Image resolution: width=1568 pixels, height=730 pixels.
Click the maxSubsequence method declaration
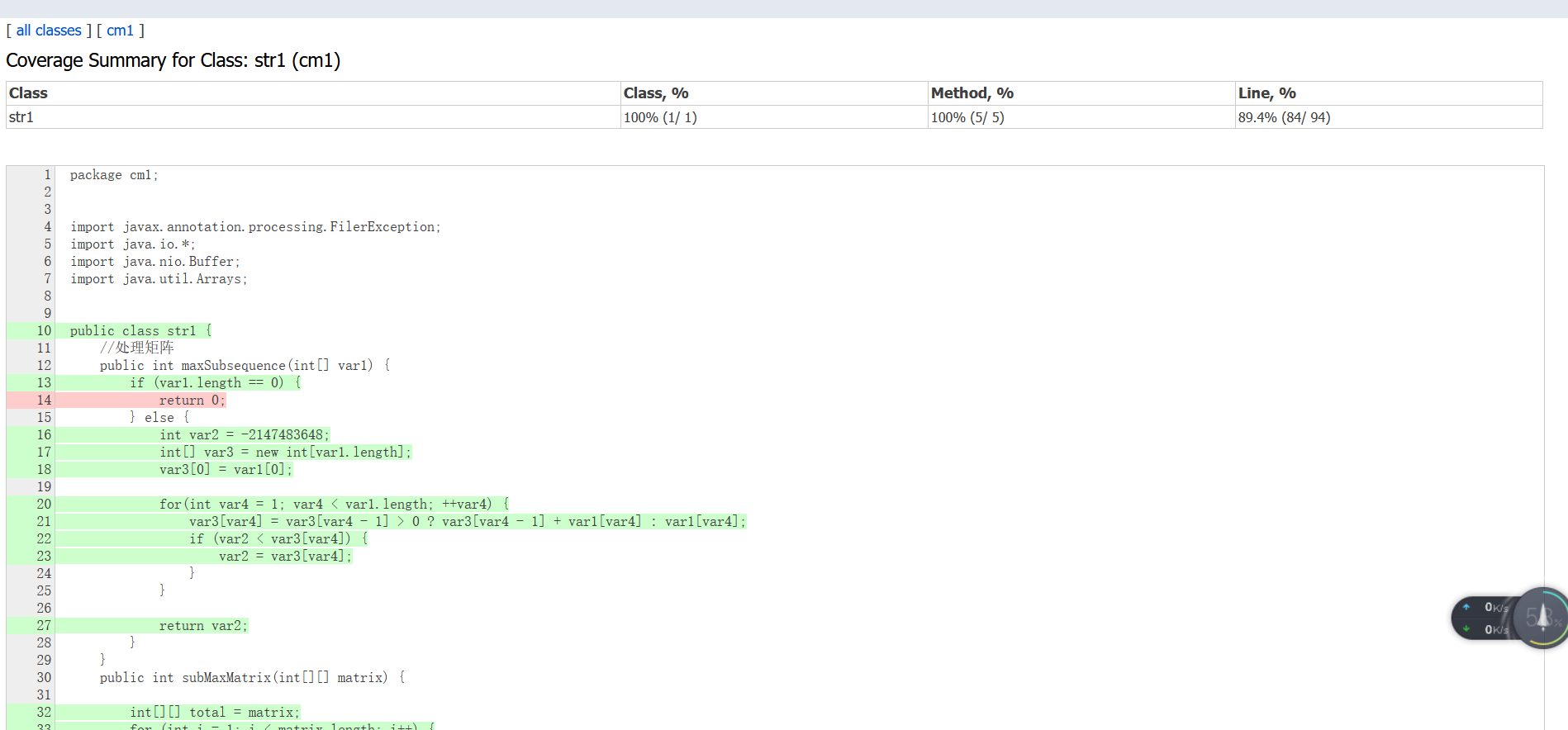[245, 366]
